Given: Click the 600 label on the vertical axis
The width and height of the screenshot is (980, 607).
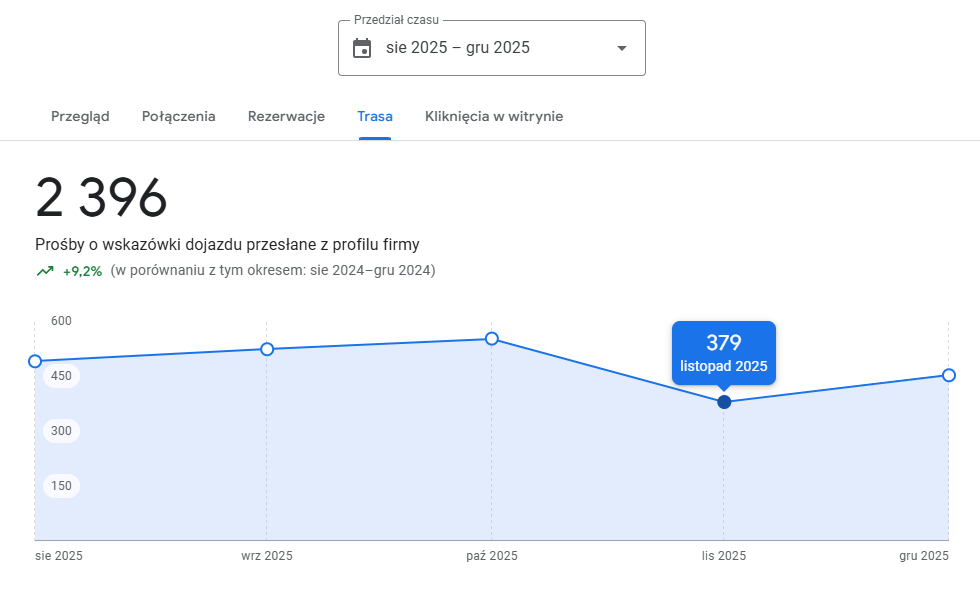Looking at the screenshot, I should (60, 321).
